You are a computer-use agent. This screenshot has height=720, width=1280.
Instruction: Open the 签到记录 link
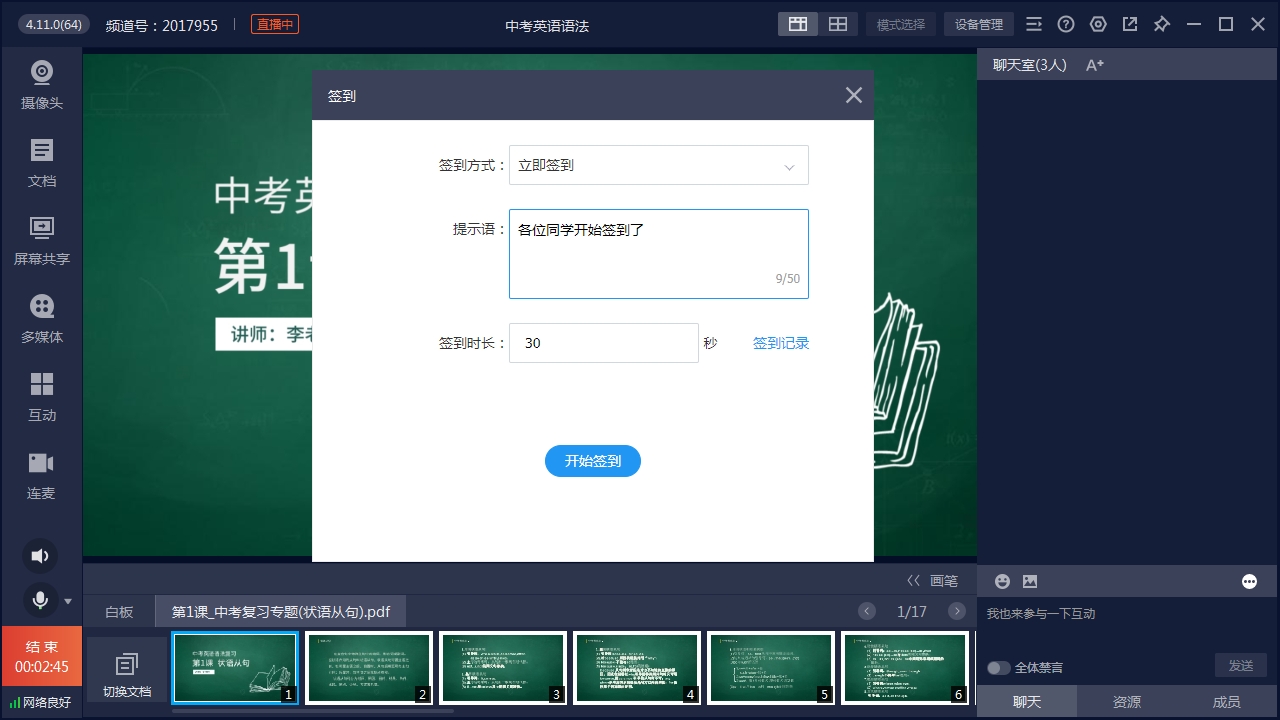[x=780, y=343]
